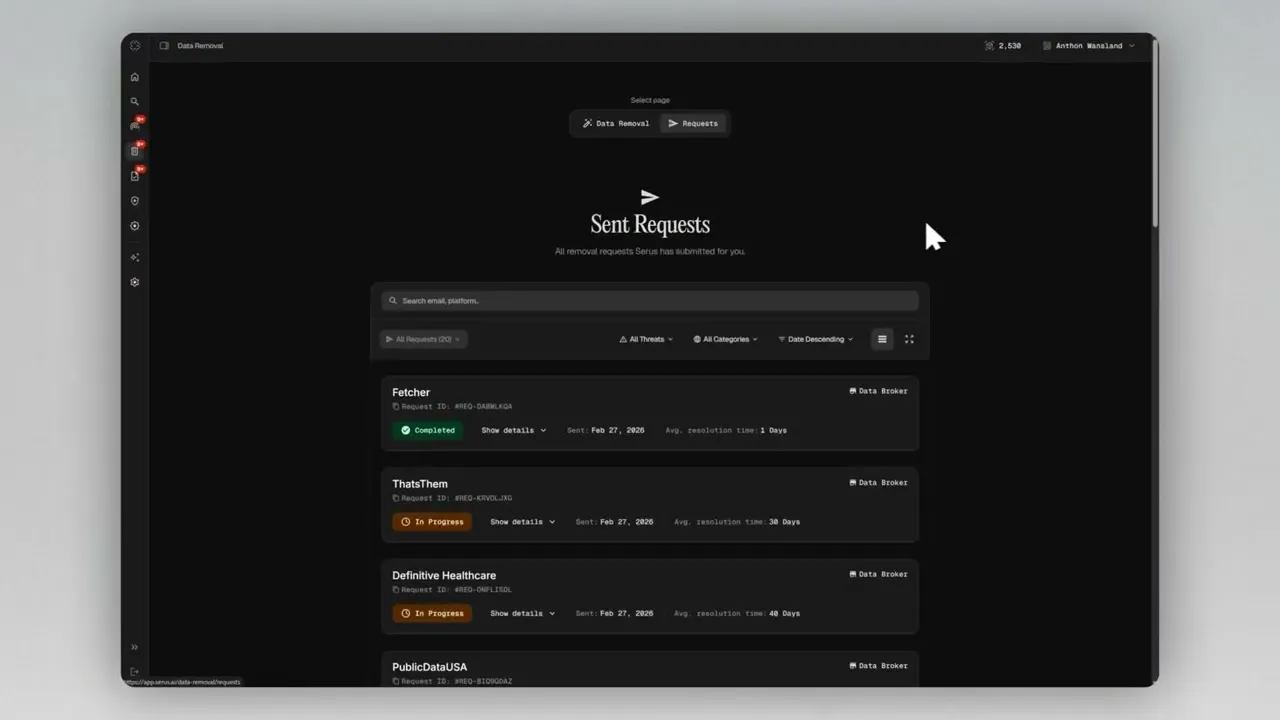This screenshot has height=720, width=1280.
Task: Open the sidebar document icon with badge
Action: click(135, 176)
